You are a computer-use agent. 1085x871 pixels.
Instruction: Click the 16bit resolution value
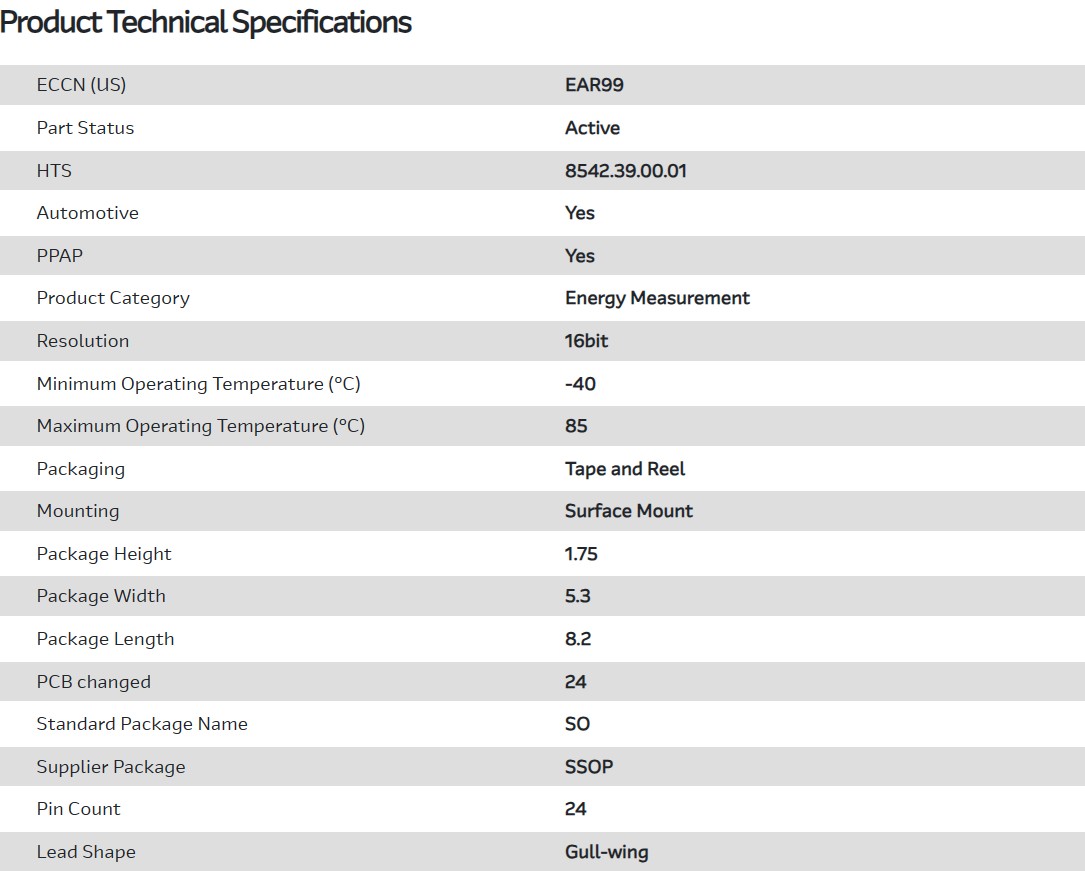[586, 341]
